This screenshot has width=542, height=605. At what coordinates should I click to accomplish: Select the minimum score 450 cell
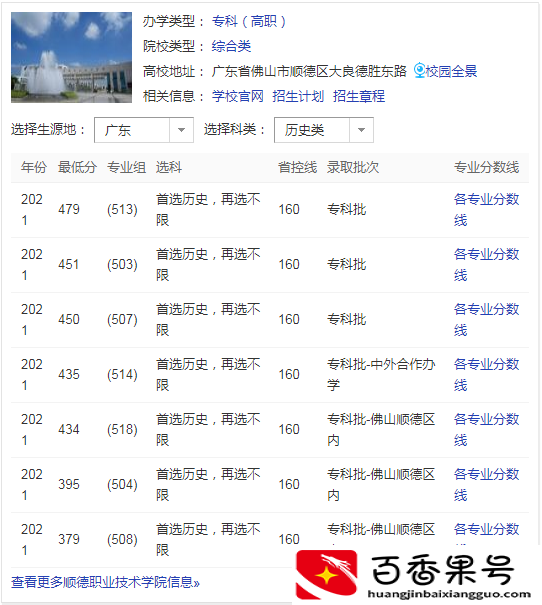pyautogui.click(x=69, y=319)
